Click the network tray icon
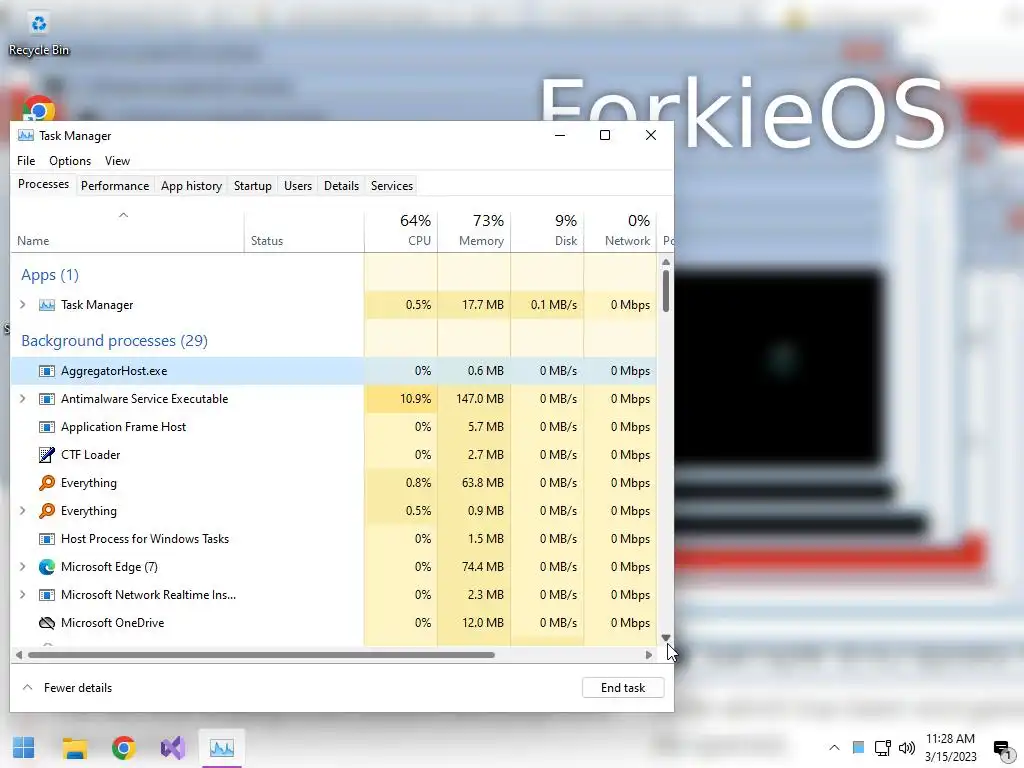The height and width of the screenshot is (768, 1024). (x=883, y=748)
